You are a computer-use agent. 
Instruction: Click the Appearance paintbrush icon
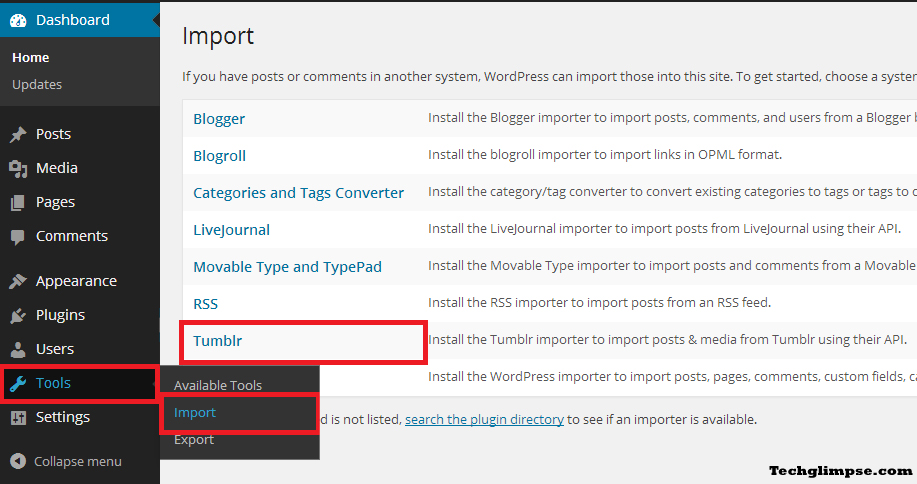coord(18,281)
